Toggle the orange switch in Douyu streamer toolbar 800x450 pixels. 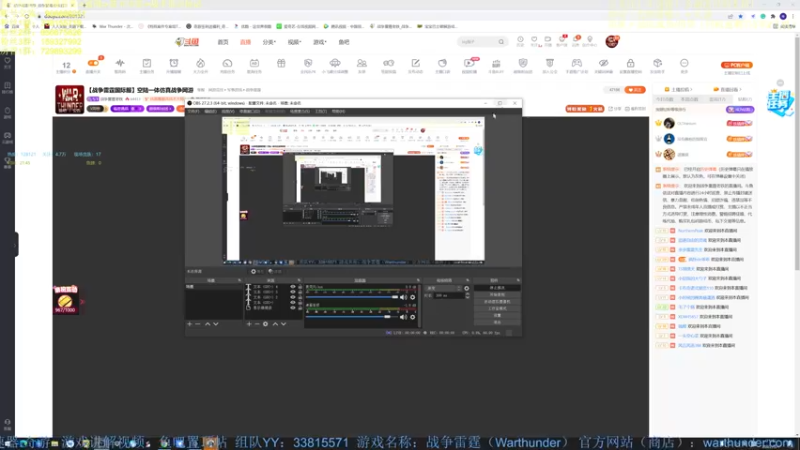click(93, 63)
